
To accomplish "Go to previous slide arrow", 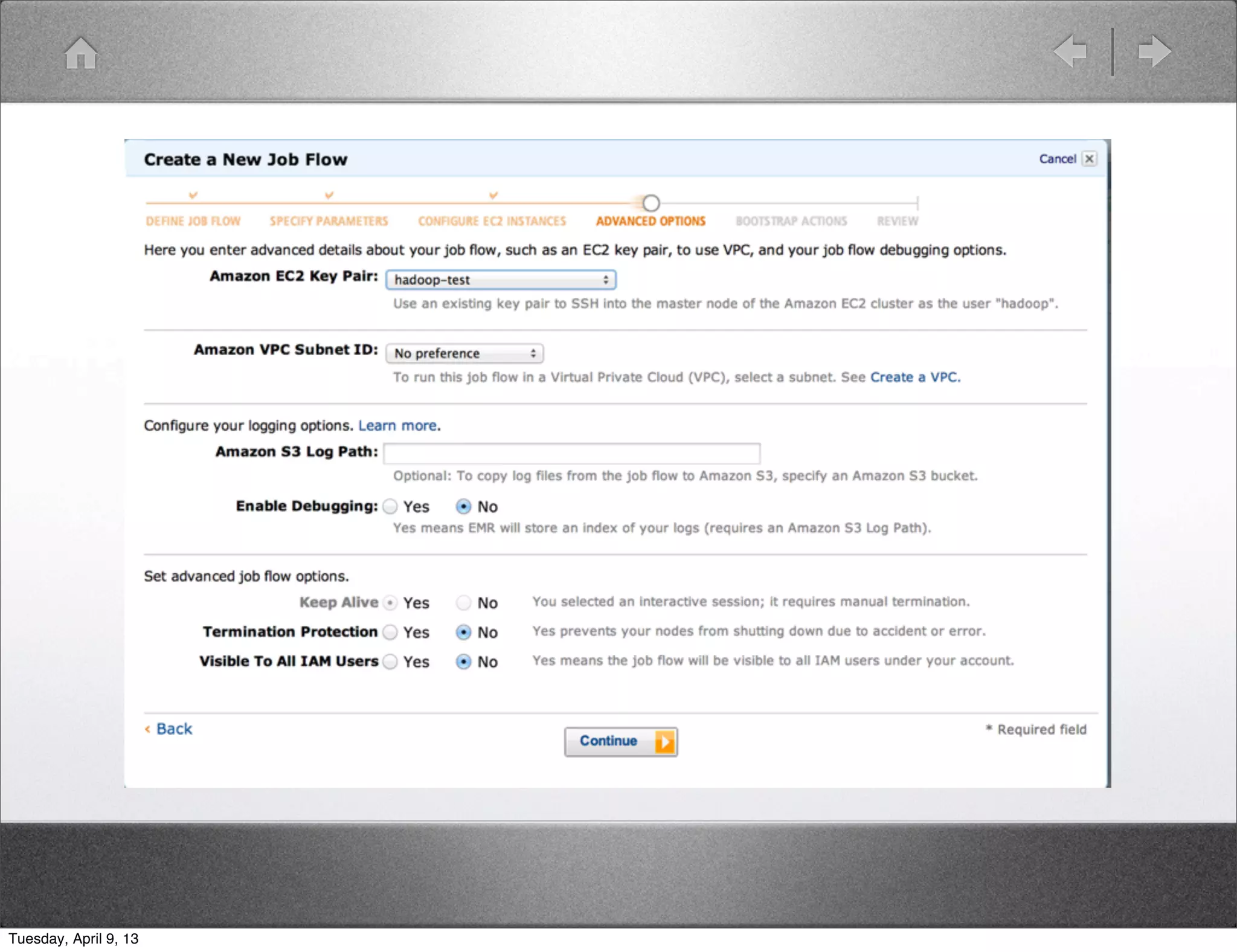I will click(1070, 51).
